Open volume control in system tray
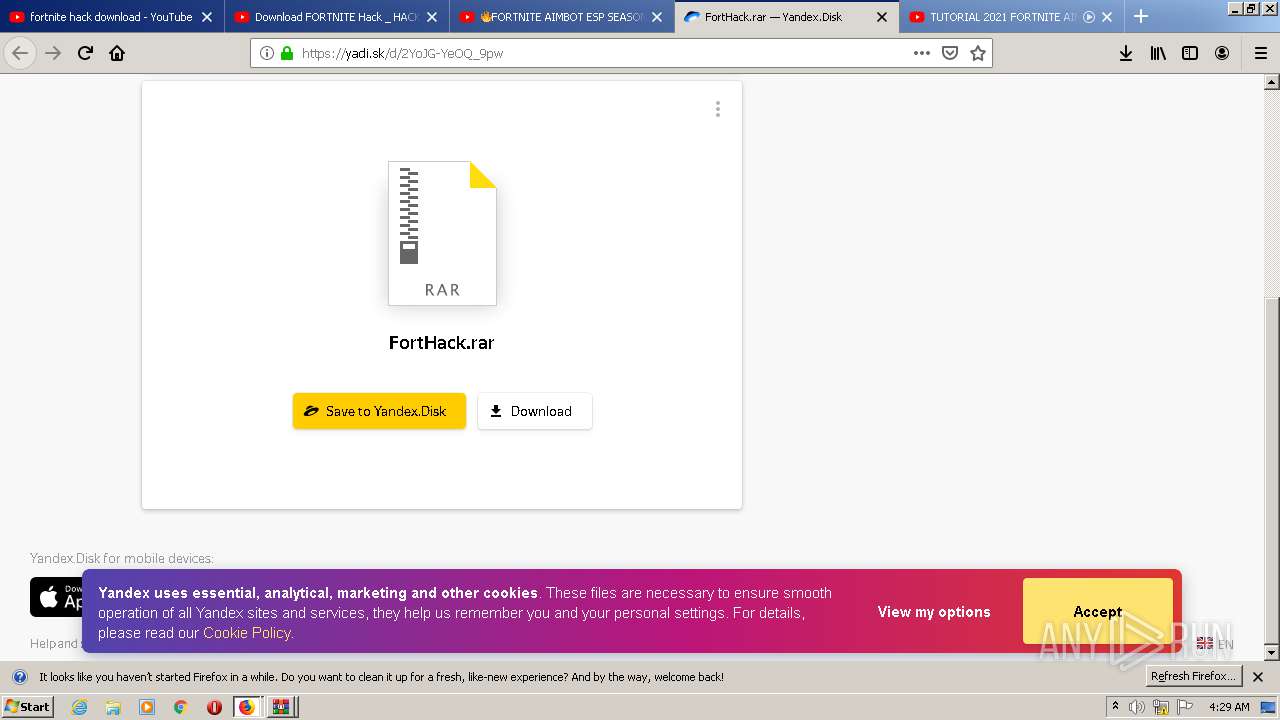Screen dimensions: 1280x720 click(1137, 707)
